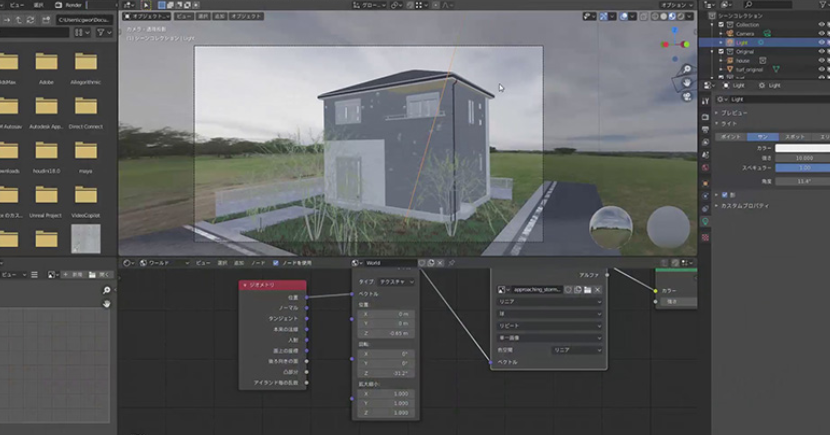830x435 pixels.
Task: Open the リピート extension dropdown
Action: (x=549, y=326)
